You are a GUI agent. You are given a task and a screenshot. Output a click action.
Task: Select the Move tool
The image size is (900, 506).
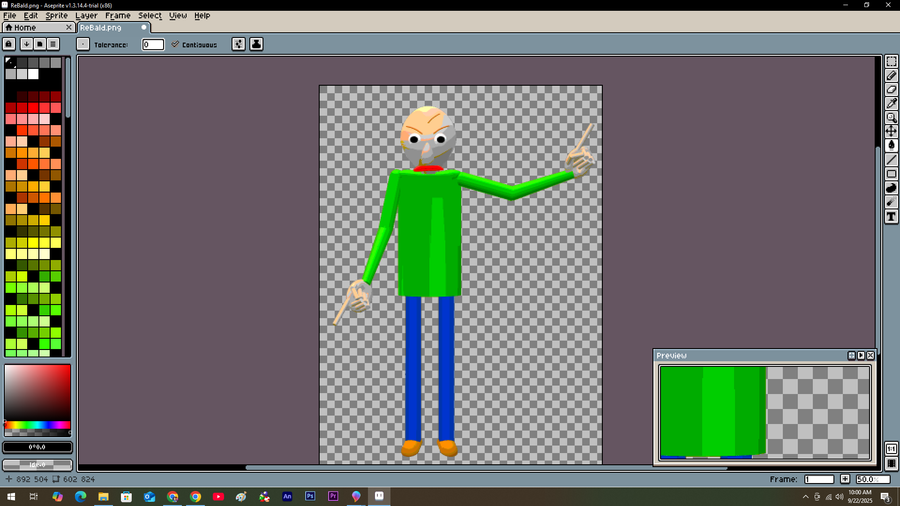891,131
